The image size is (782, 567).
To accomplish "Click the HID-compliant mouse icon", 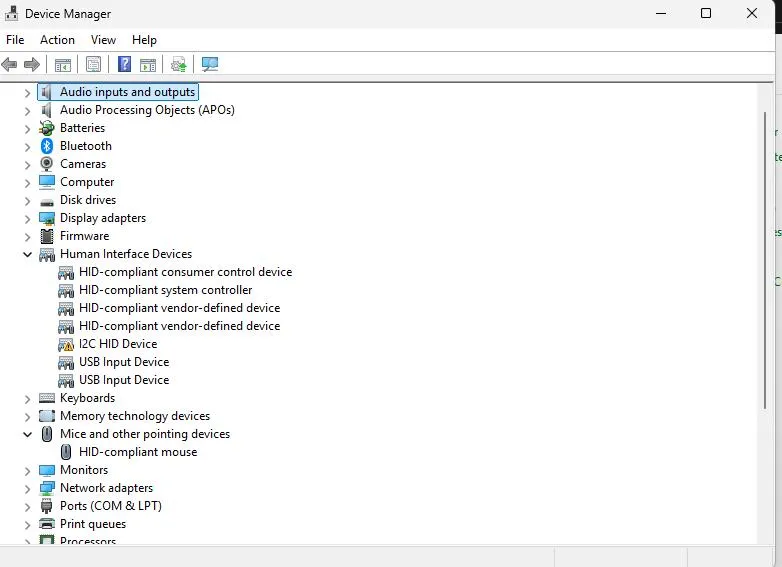I will (66, 452).
